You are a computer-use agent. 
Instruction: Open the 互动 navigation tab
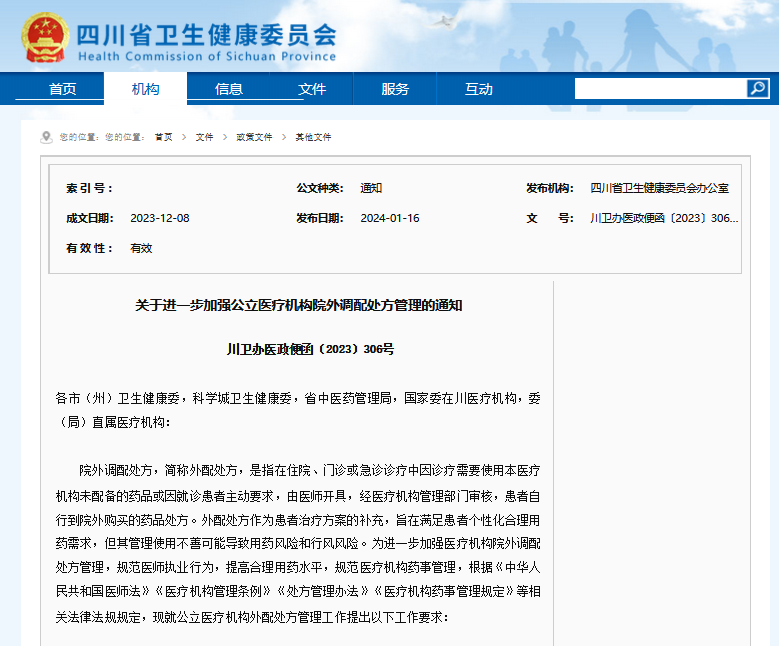[478, 89]
